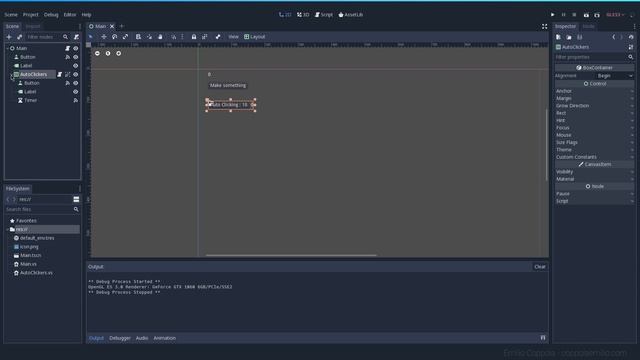Toggle visibility of AutoClickers node
The image size is (640, 360).
click(x=76, y=74)
